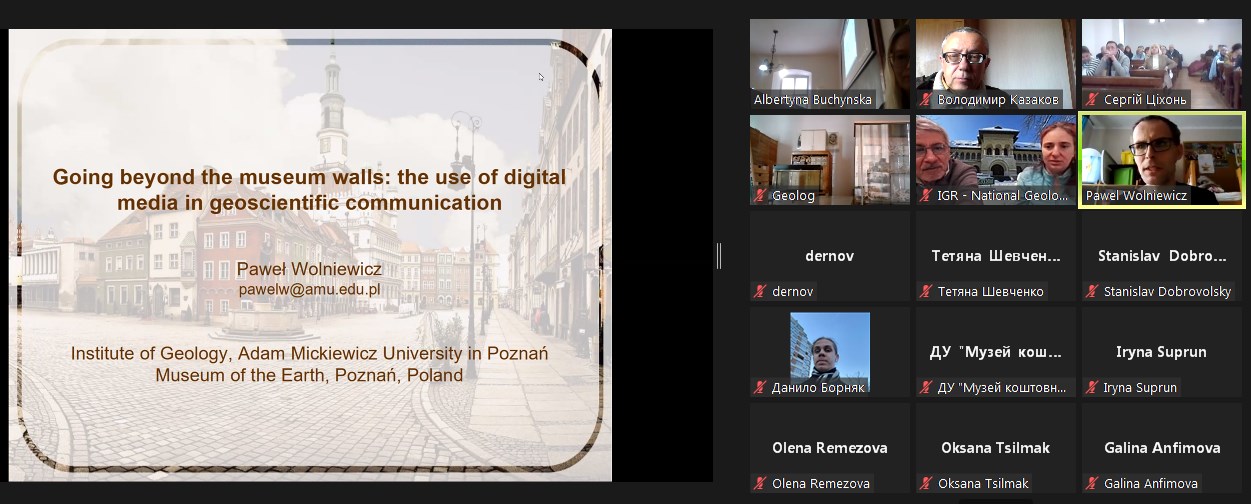Select Albertyna Buchynska's video tile
Image resolution: width=1251 pixels, height=504 pixels.
pos(830,58)
